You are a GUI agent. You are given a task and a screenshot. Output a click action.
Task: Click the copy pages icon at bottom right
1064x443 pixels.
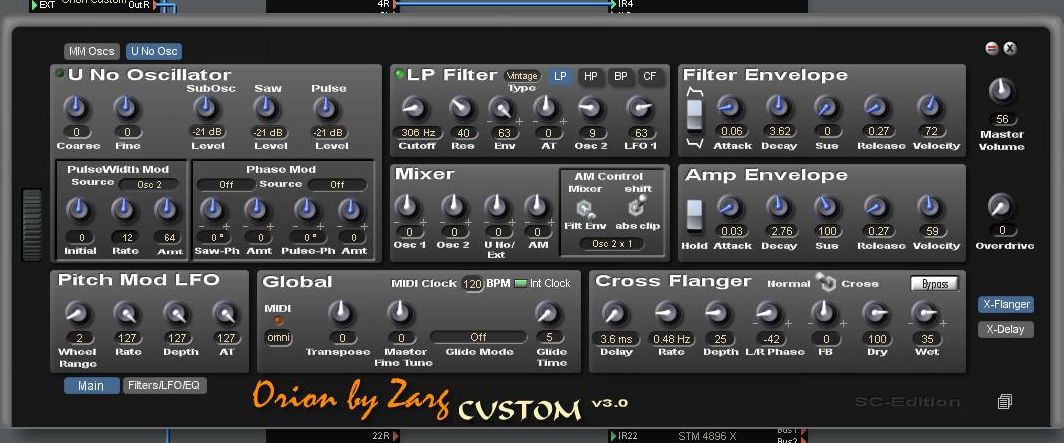[x=1005, y=402]
